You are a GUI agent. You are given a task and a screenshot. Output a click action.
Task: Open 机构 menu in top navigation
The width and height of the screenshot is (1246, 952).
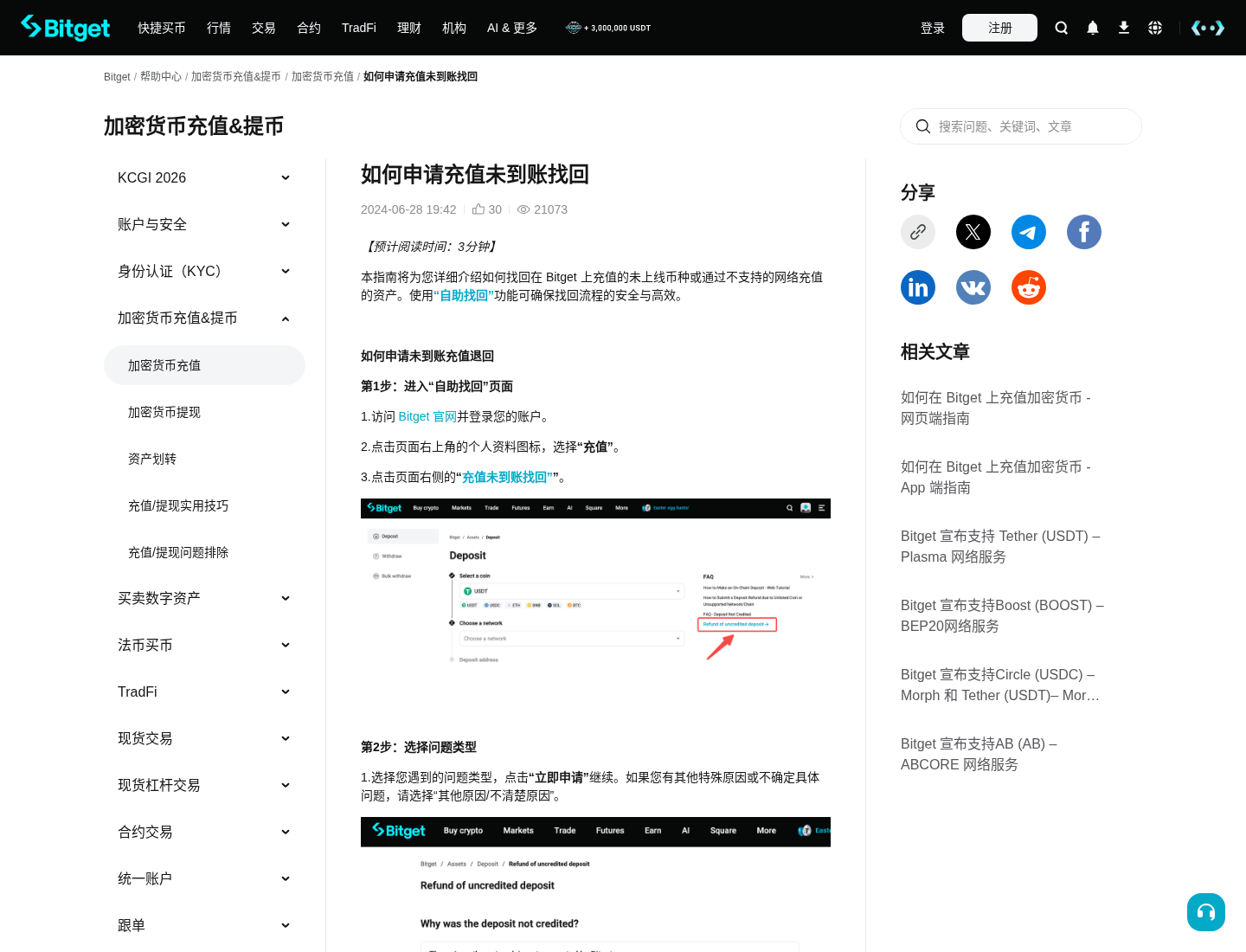coord(454,28)
